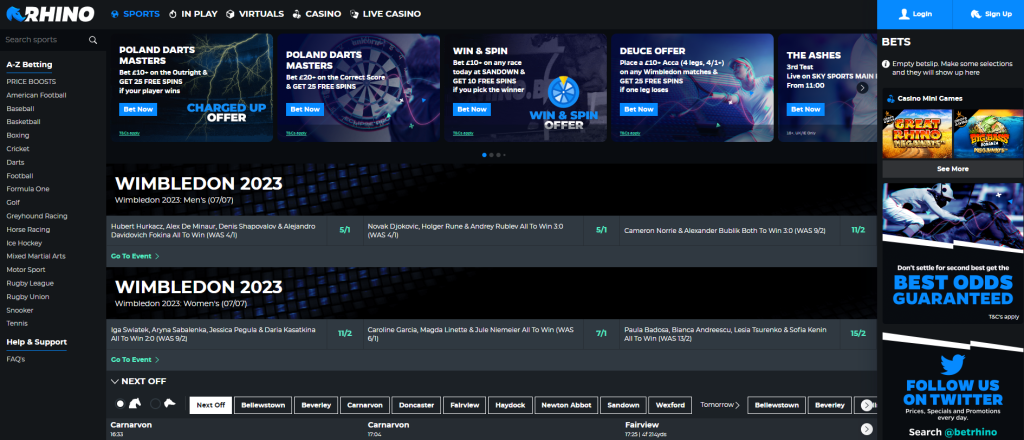Open FAQ's under Help & Support
This screenshot has width=1024, height=440.
16,359
